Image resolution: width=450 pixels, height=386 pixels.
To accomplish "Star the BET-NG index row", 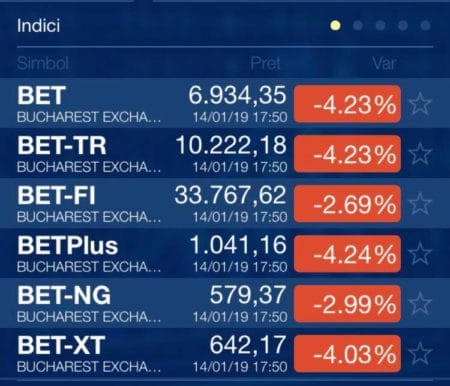I will (x=420, y=303).
